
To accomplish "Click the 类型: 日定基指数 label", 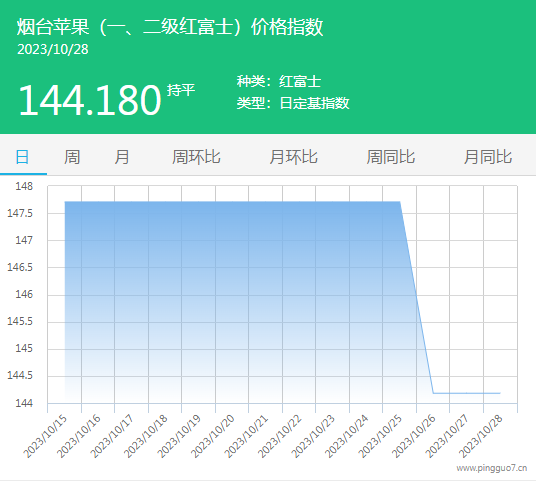I will [293, 103].
